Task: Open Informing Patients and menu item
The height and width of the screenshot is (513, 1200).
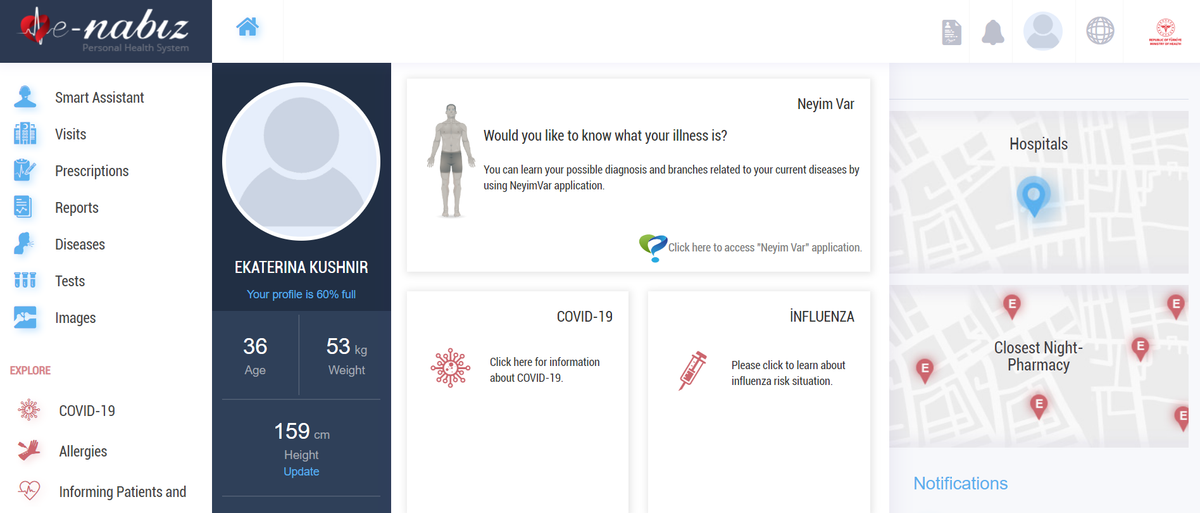Action: pyautogui.click(x=123, y=491)
